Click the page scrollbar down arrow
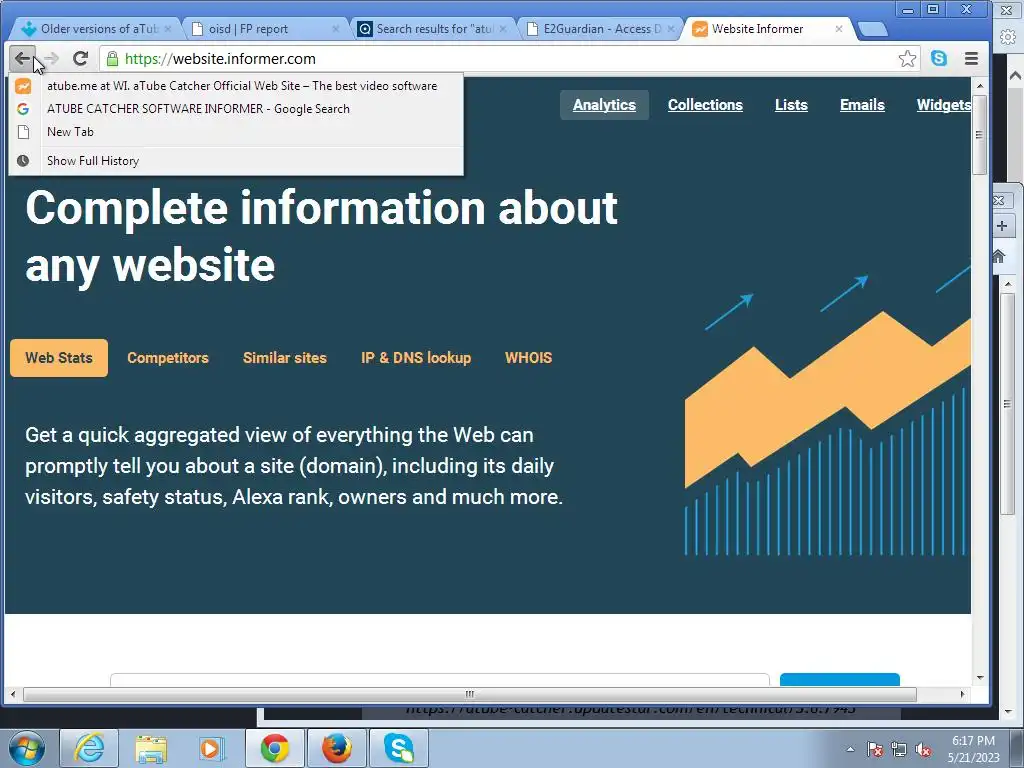Screen dimensions: 1024x768 coord(980,678)
